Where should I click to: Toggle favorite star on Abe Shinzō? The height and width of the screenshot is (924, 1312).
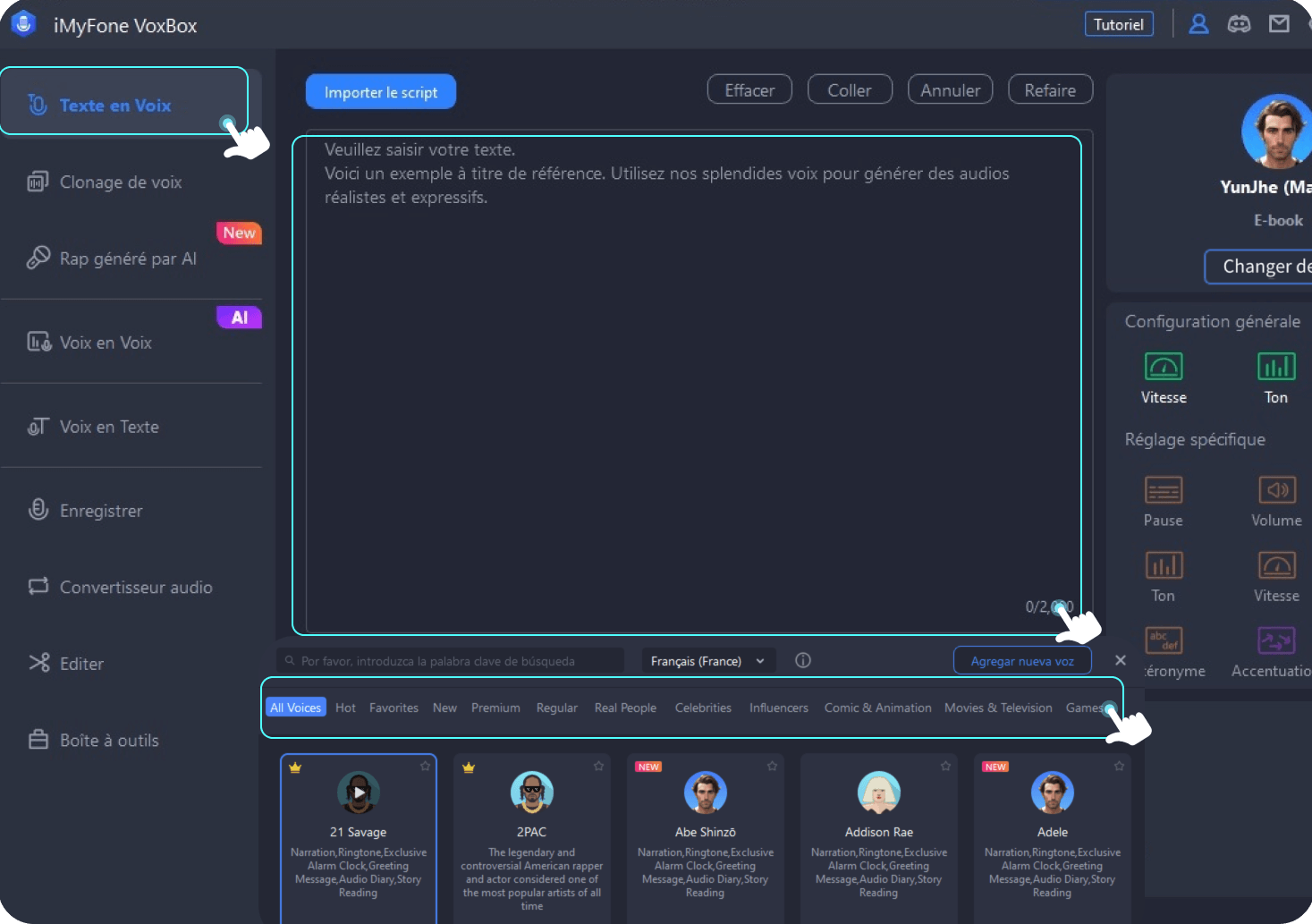click(773, 767)
